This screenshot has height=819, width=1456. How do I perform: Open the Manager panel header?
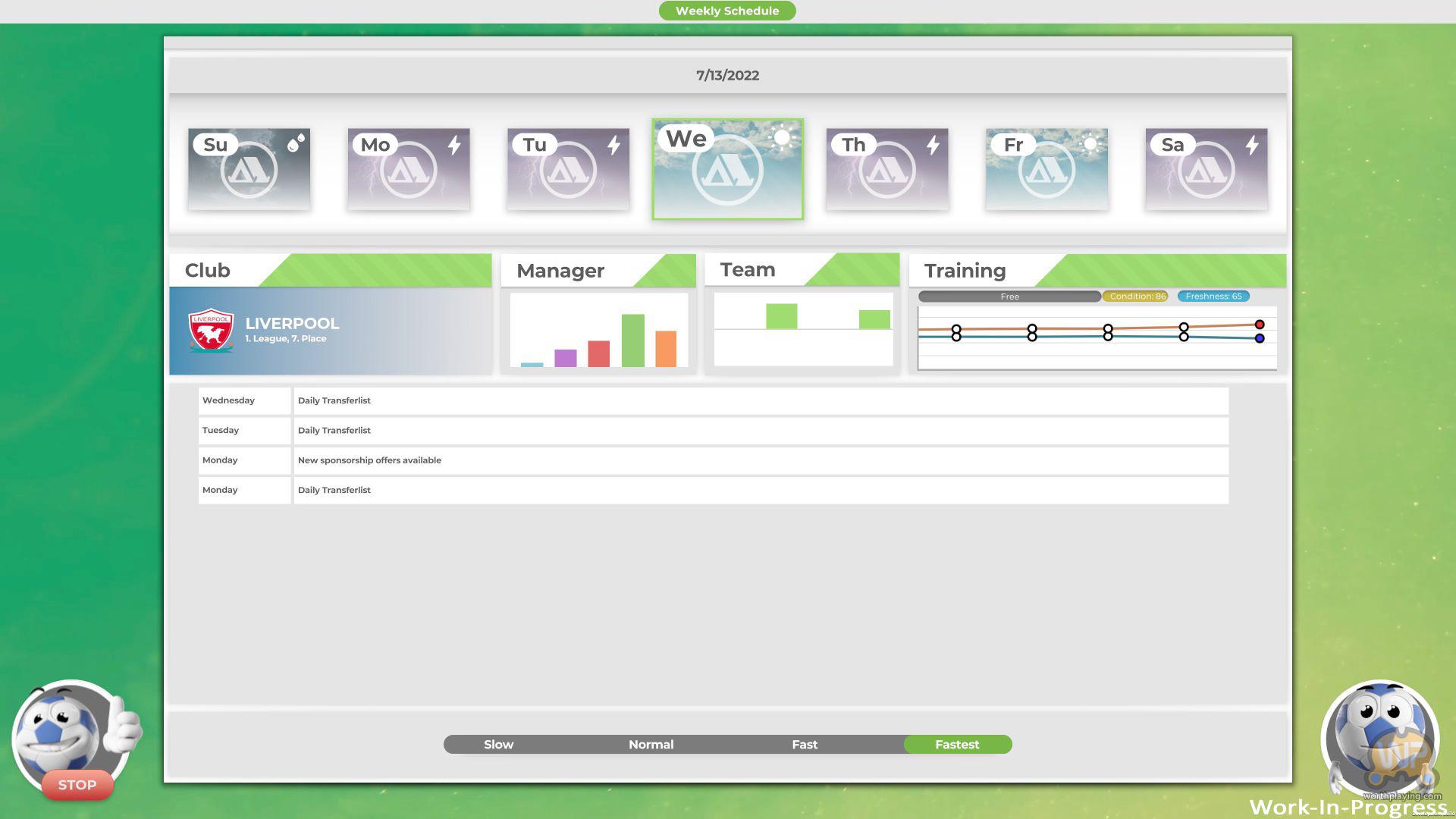[x=560, y=271]
